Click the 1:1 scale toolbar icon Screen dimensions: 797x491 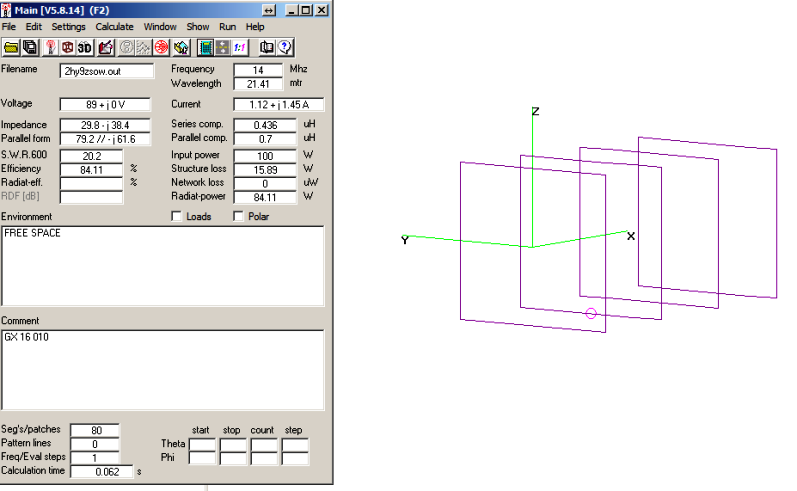239,48
